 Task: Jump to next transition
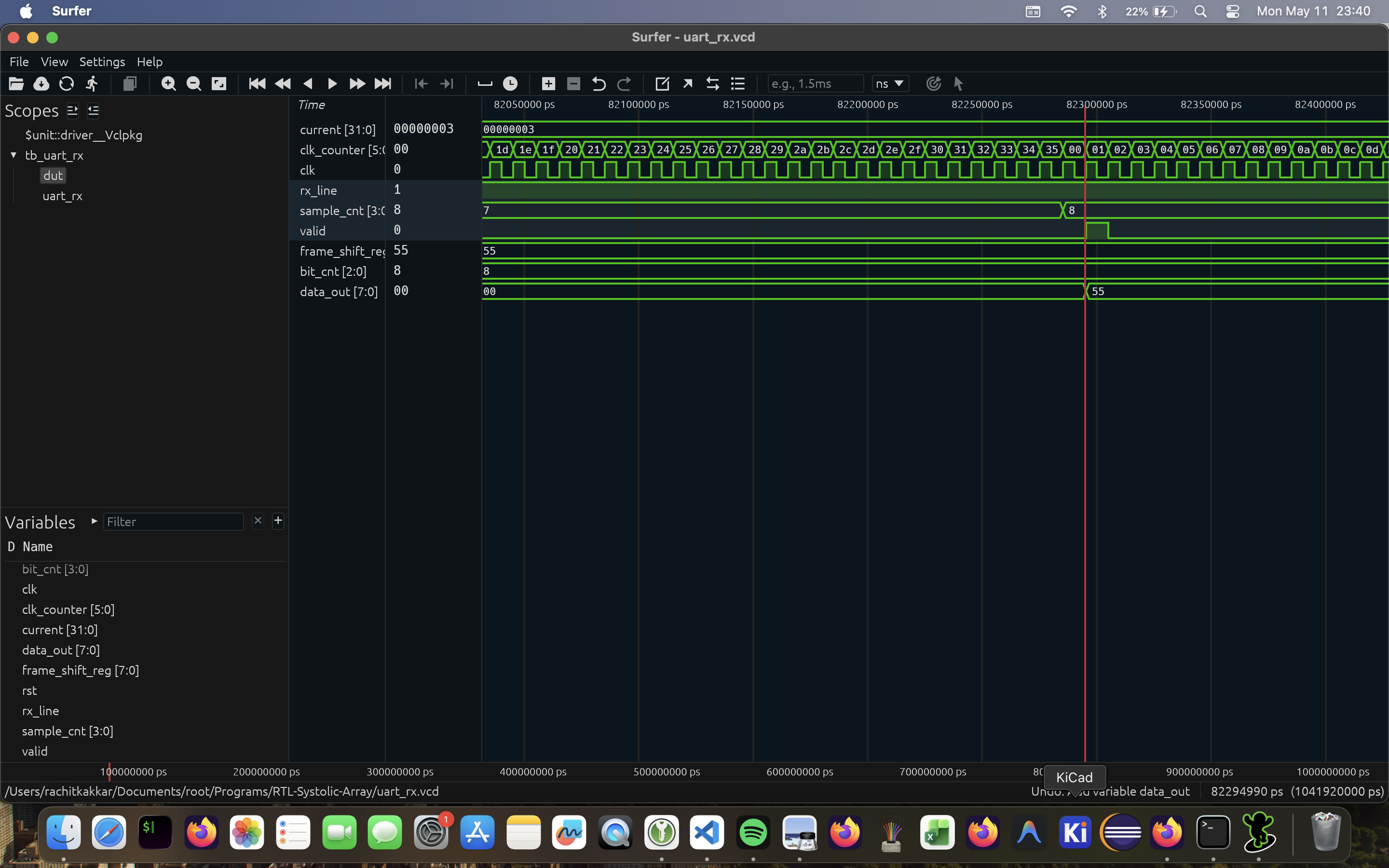(447, 84)
